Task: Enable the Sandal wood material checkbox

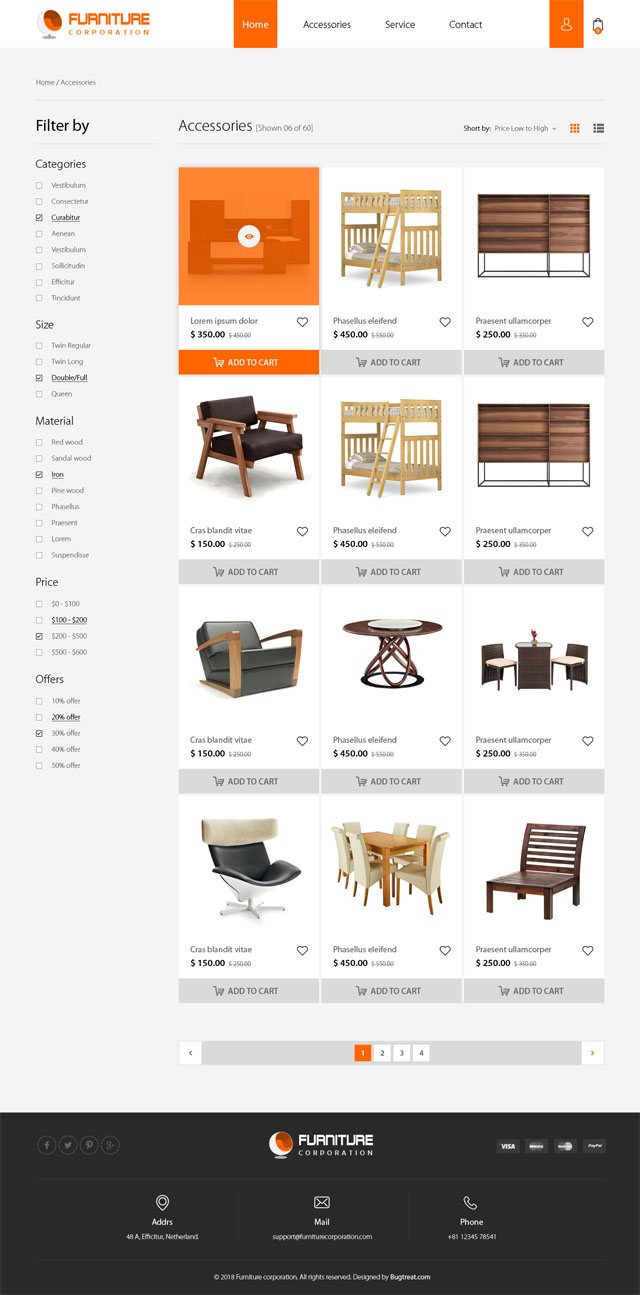Action: (x=39, y=458)
